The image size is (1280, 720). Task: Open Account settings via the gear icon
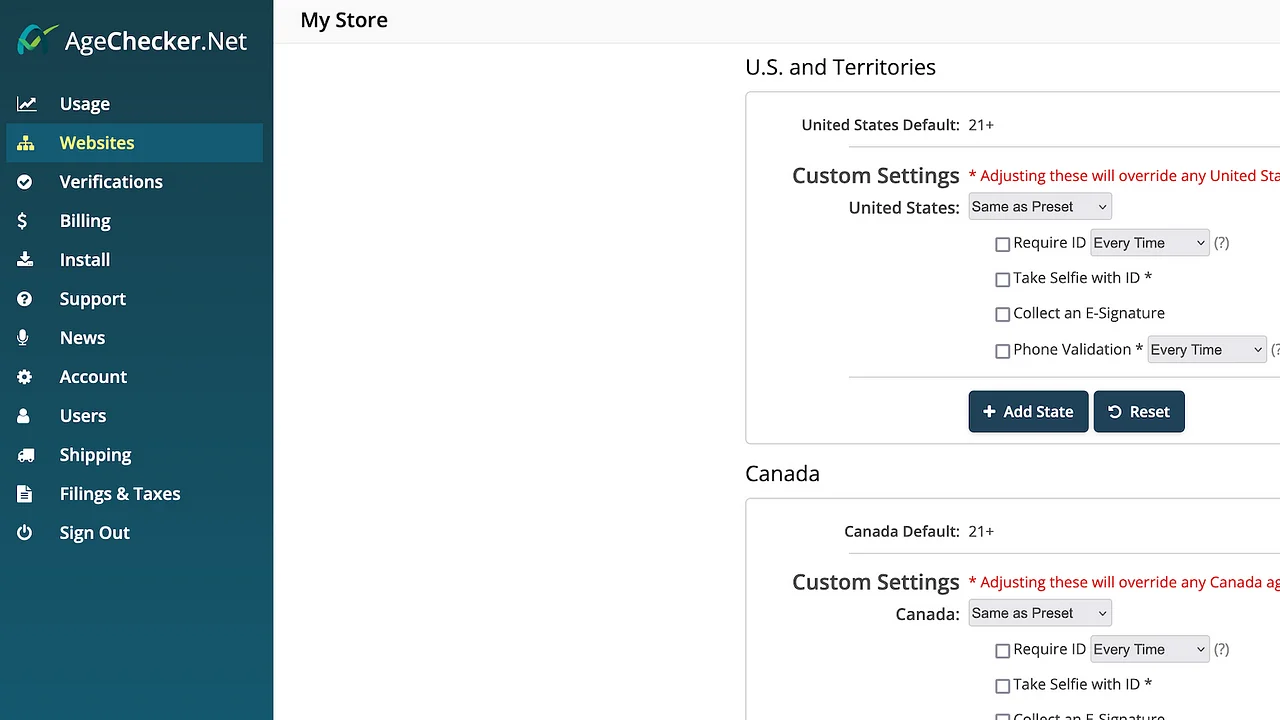[x=25, y=376]
